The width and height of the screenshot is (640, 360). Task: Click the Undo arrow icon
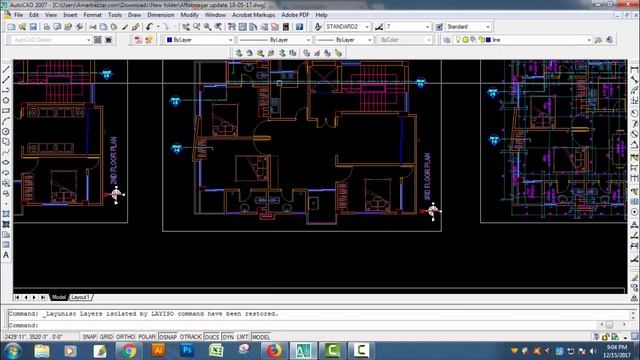click(x=149, y=27)
